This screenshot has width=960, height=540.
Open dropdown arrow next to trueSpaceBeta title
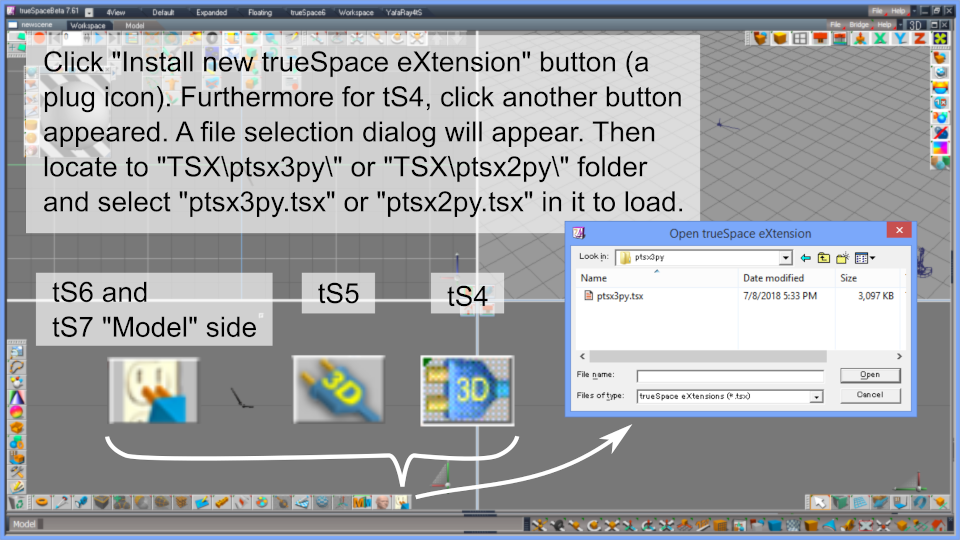89,12
